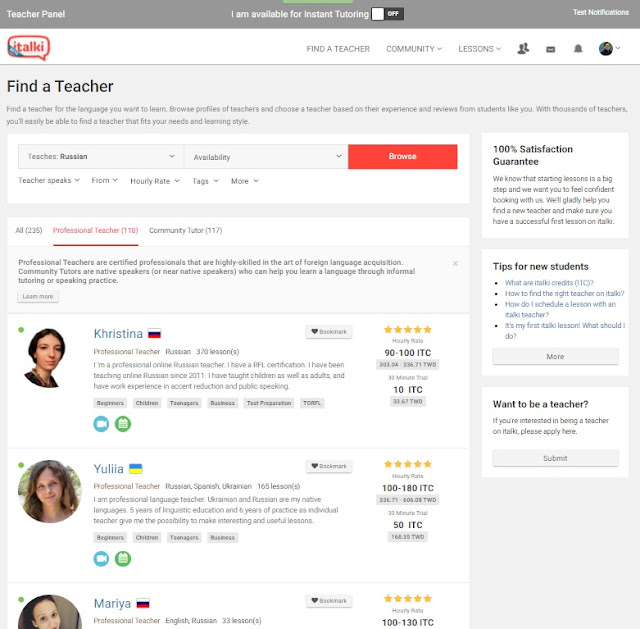This screenshot has width=640, height=629.
Task: Click Yuliia's video camera icon
Action: point(101,558)
